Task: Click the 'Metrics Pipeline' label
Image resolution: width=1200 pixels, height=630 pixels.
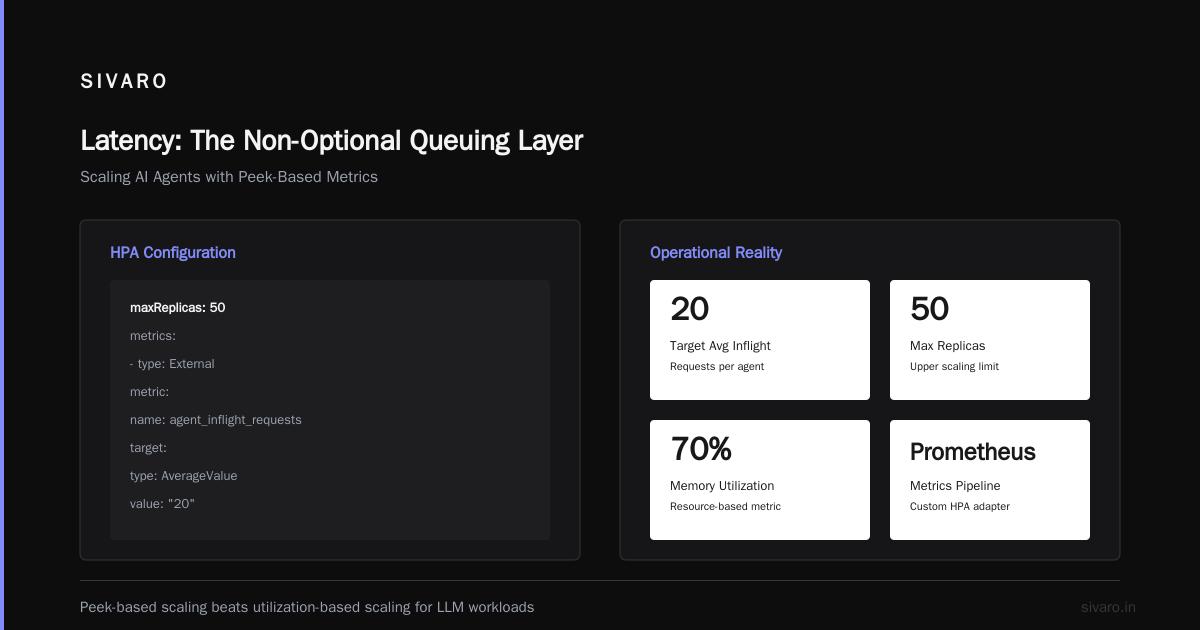Action: 955,486
